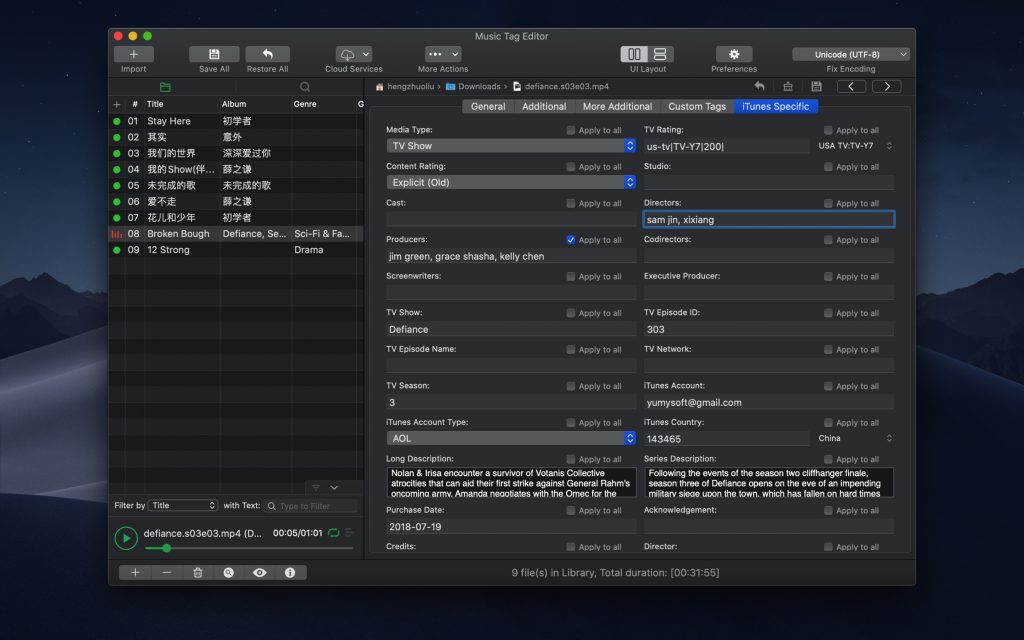
Task: Select the Stay Here track row
Action: (x=236, y=121)
